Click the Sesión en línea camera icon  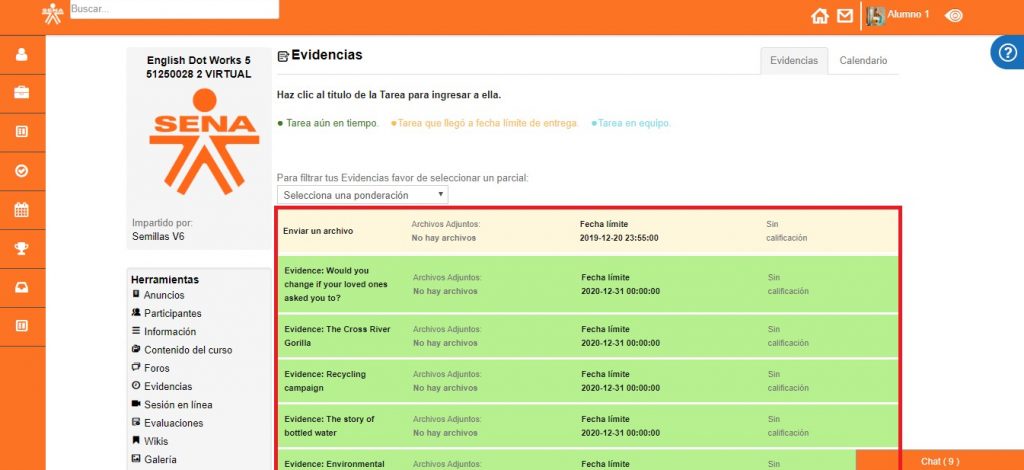click(x=136, y=404)
